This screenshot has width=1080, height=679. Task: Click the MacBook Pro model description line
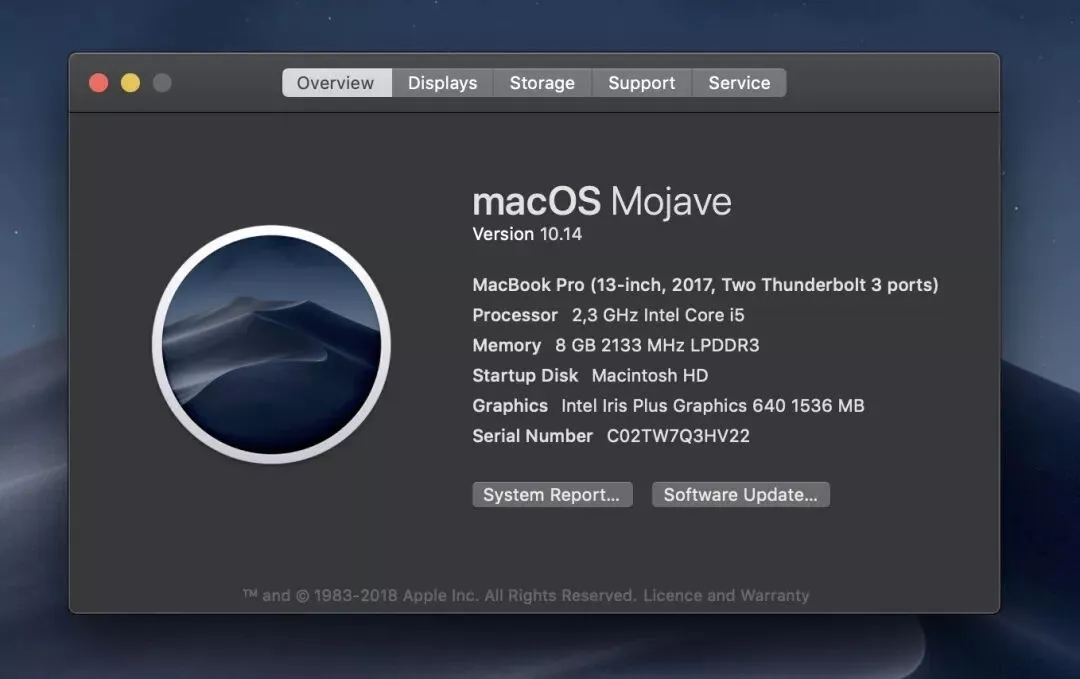pyautogui.click(x=705, y=285)
